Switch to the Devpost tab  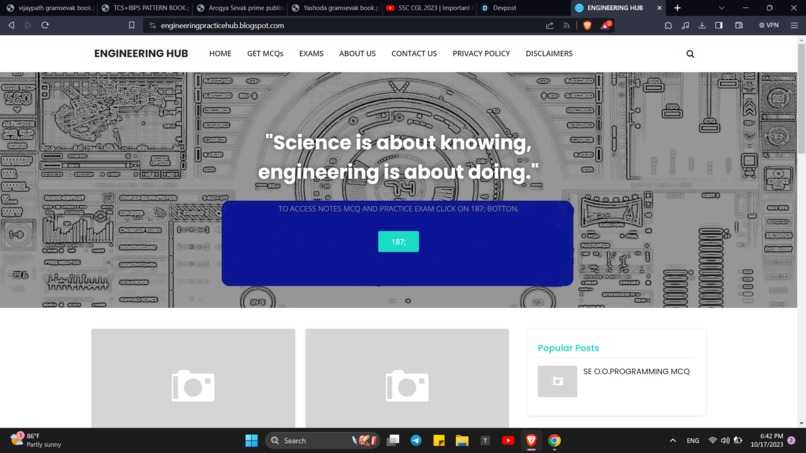coord(524,8)
